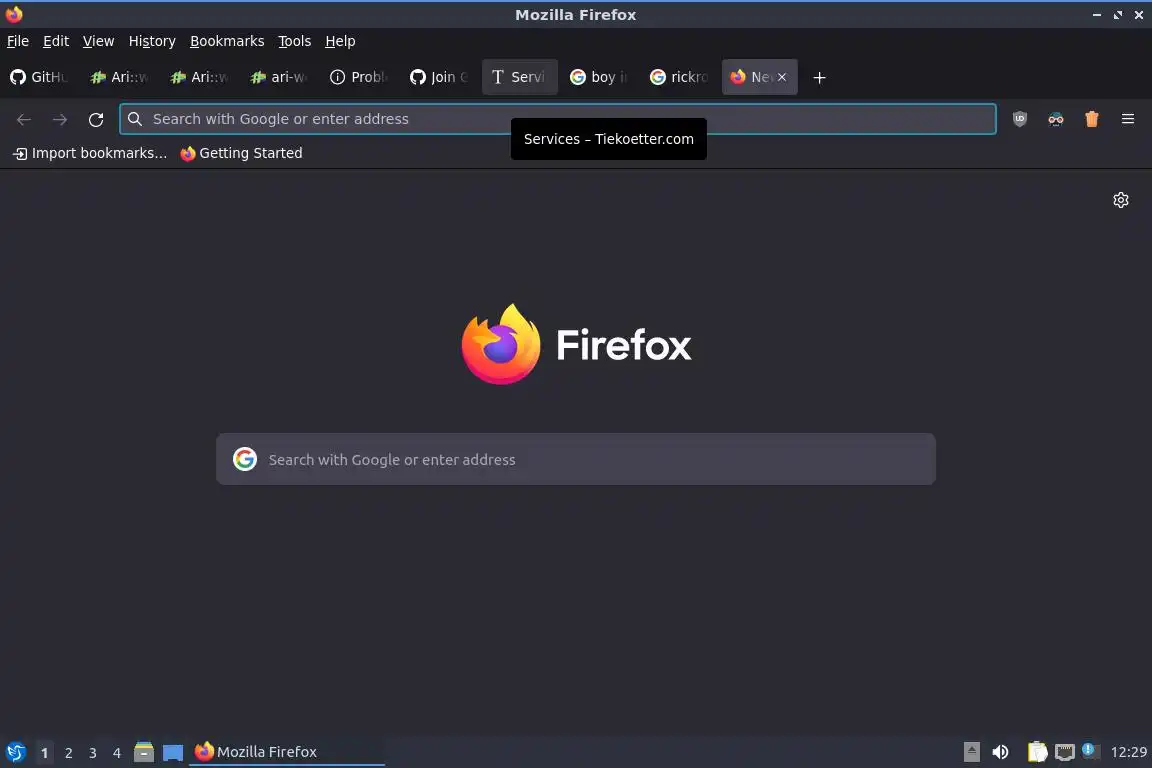Open the volume control
1152x768 pixels.
pyautogui.click(x=1000, y=752)
